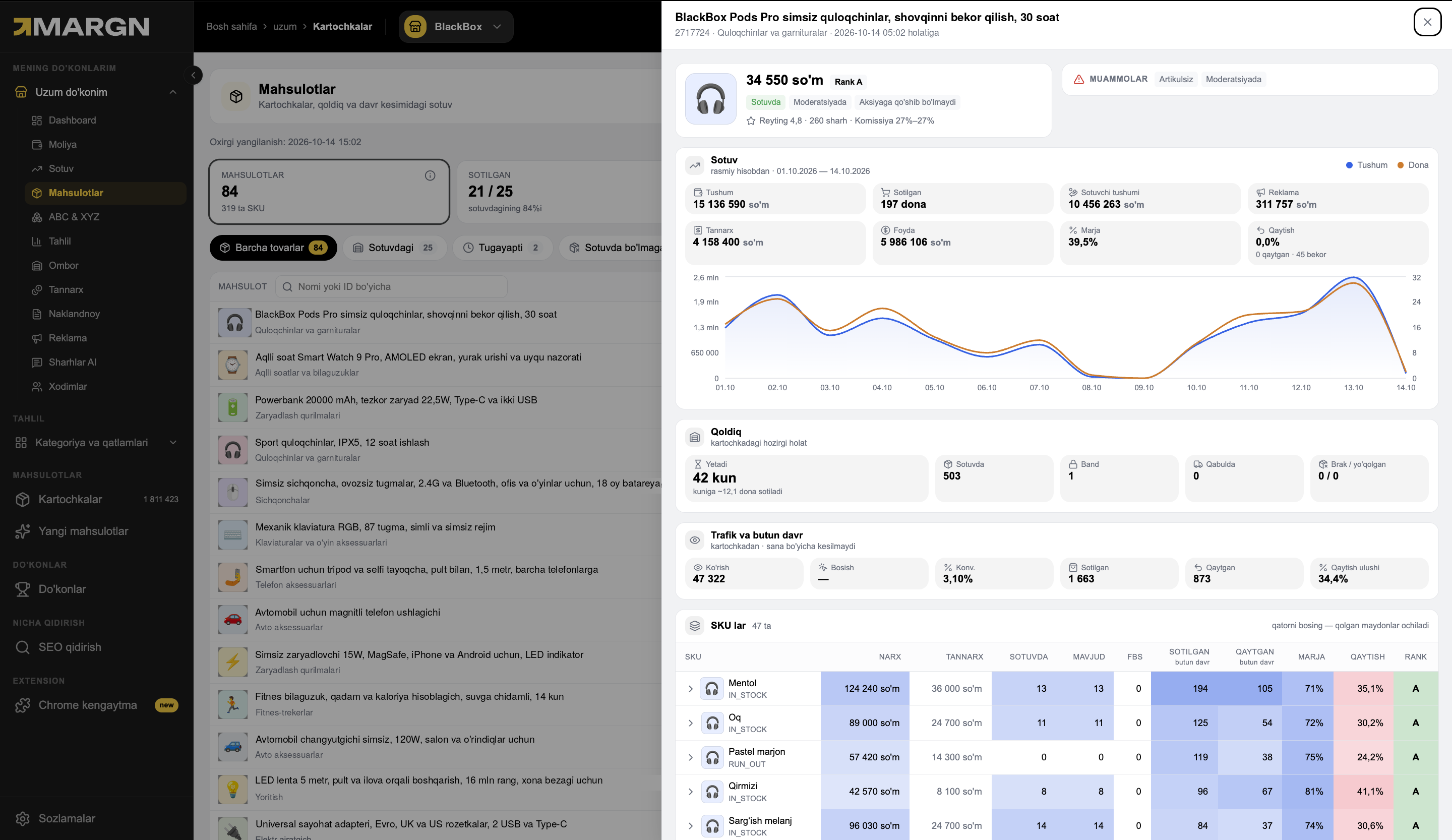Image resolution: width=1452 pixels, height=840 pixels.
Task: Click the Moderatsiyada issue tag under Muammolar
Action: (1233, 80)
